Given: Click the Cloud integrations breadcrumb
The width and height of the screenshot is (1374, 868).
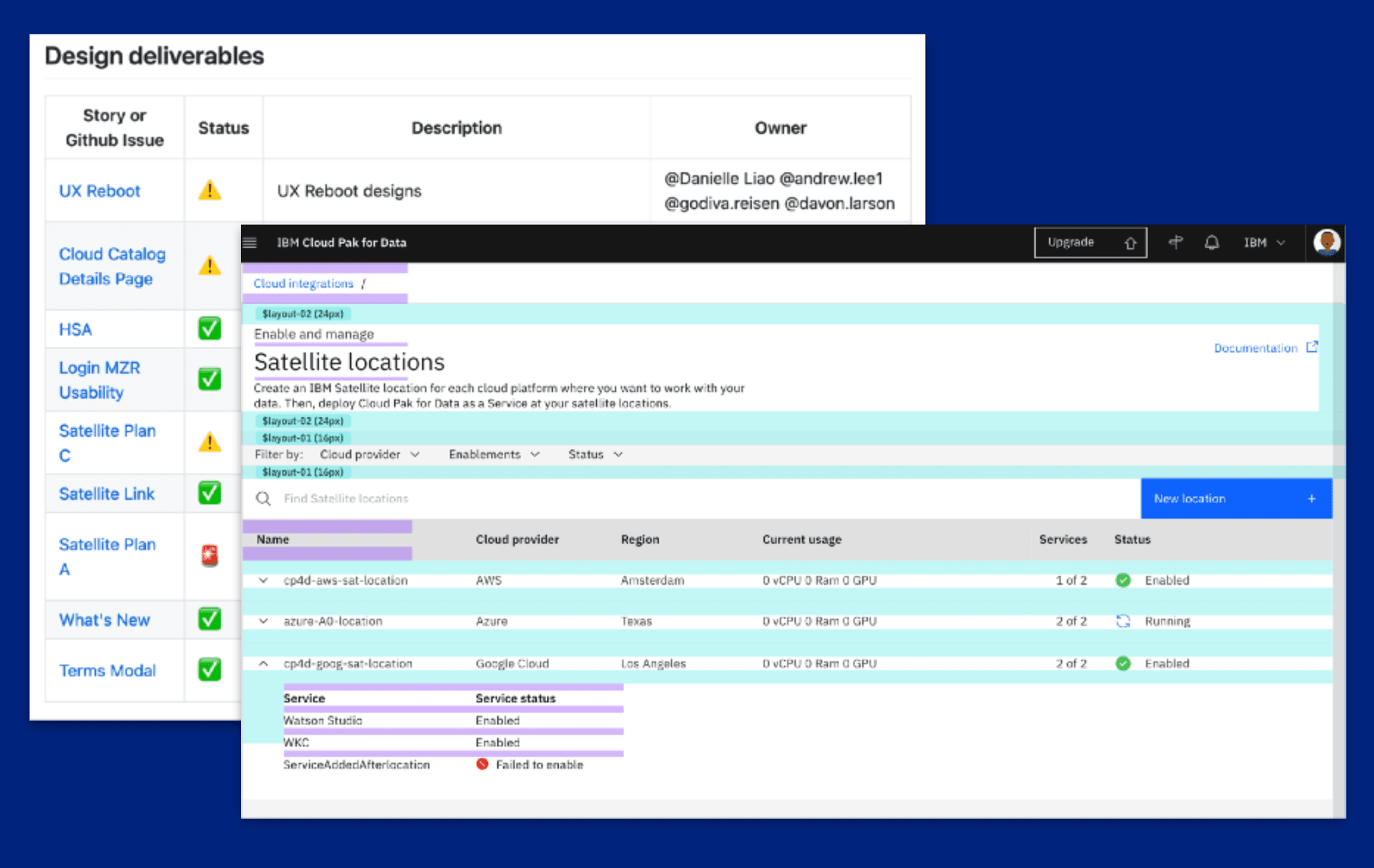Looking at the screenshot, I should click(x=303, y=283).
